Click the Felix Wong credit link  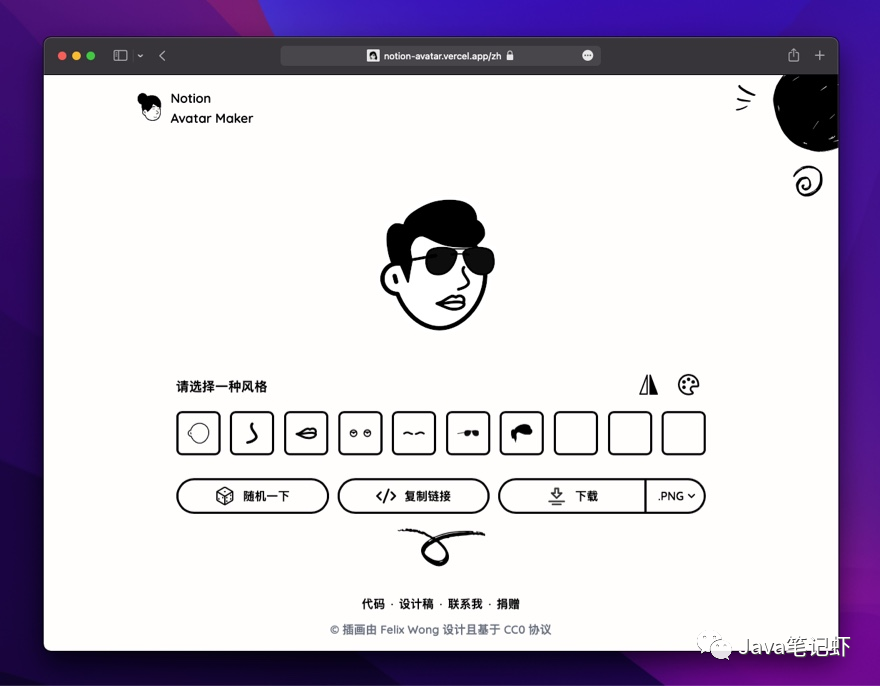(x=410, y=630)
